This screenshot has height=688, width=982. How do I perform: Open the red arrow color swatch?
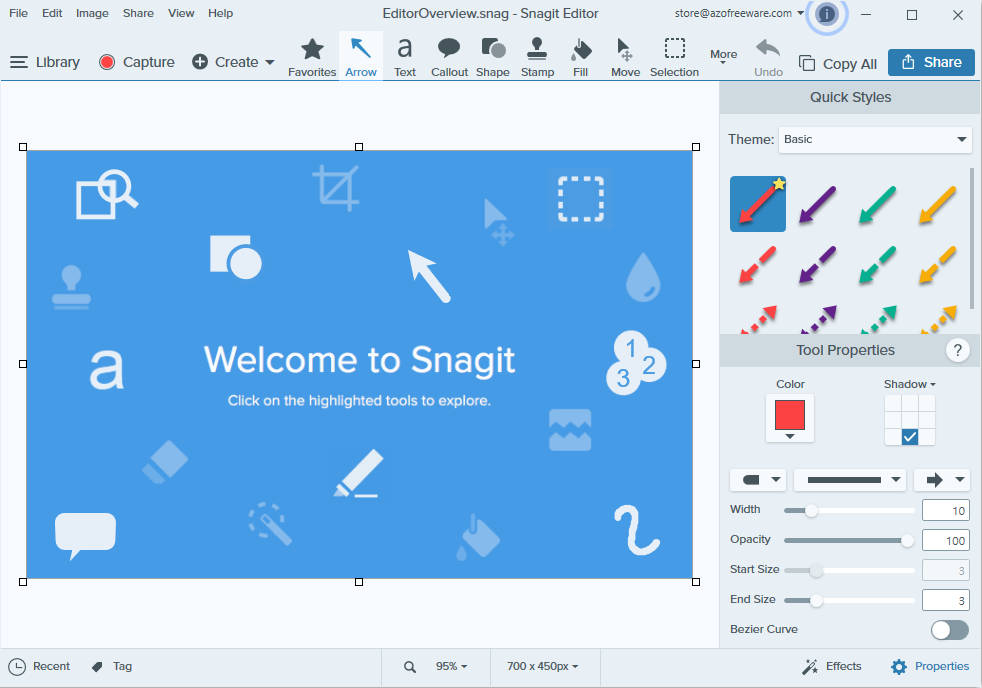pyautogui.click(x=789, y=414)
